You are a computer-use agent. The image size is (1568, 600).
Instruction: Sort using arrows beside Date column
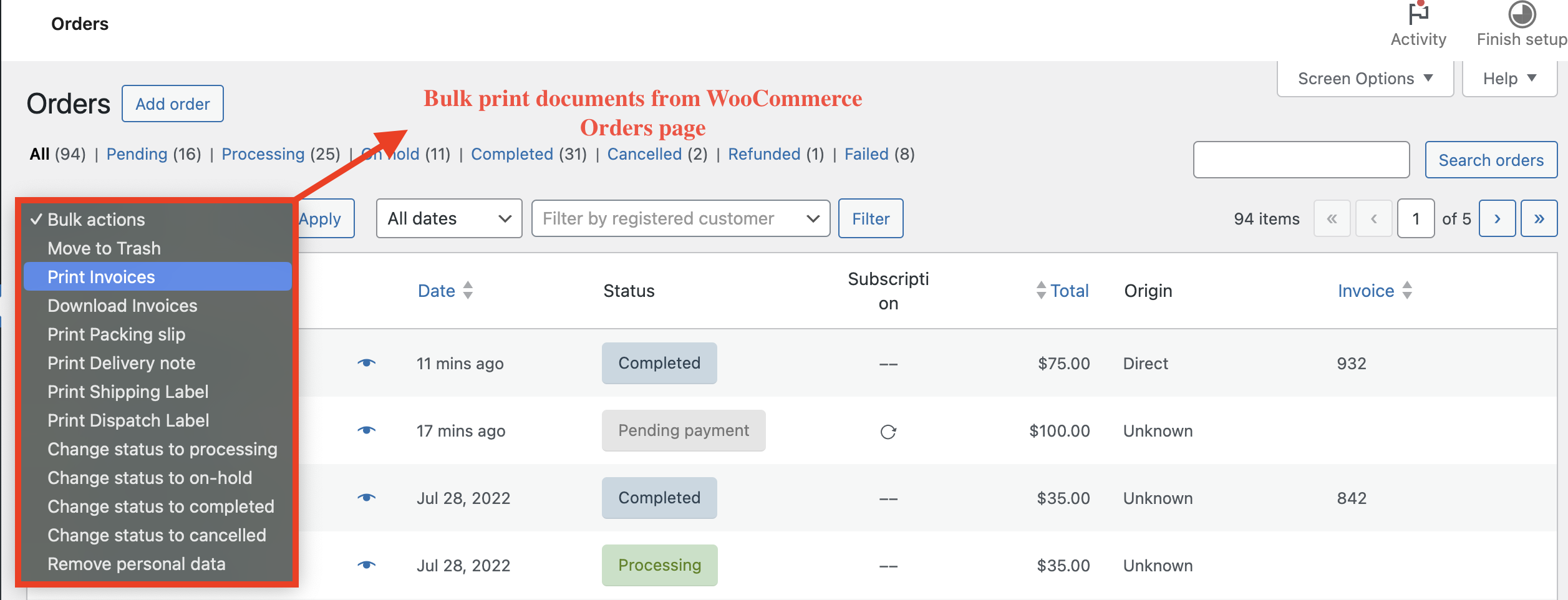point(468,291)
